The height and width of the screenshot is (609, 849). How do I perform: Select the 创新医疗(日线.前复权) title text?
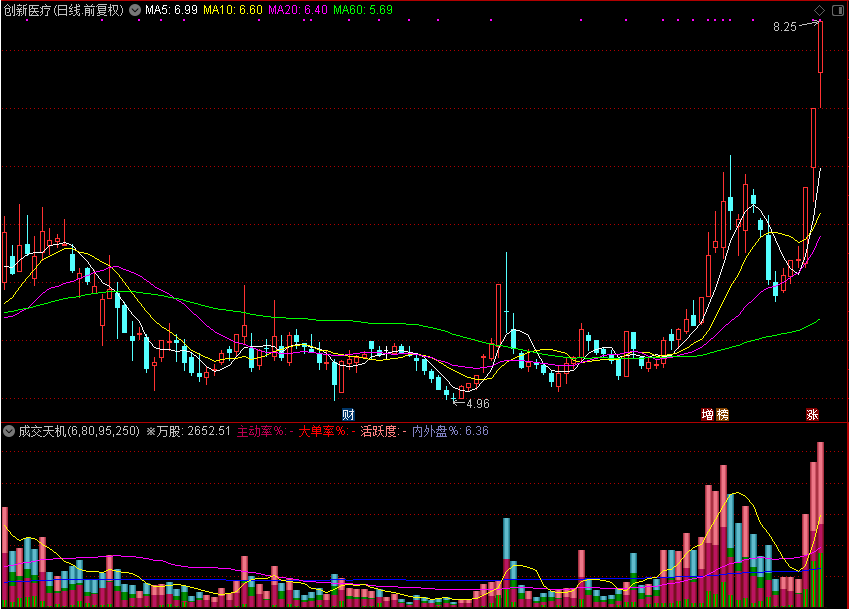64,10
